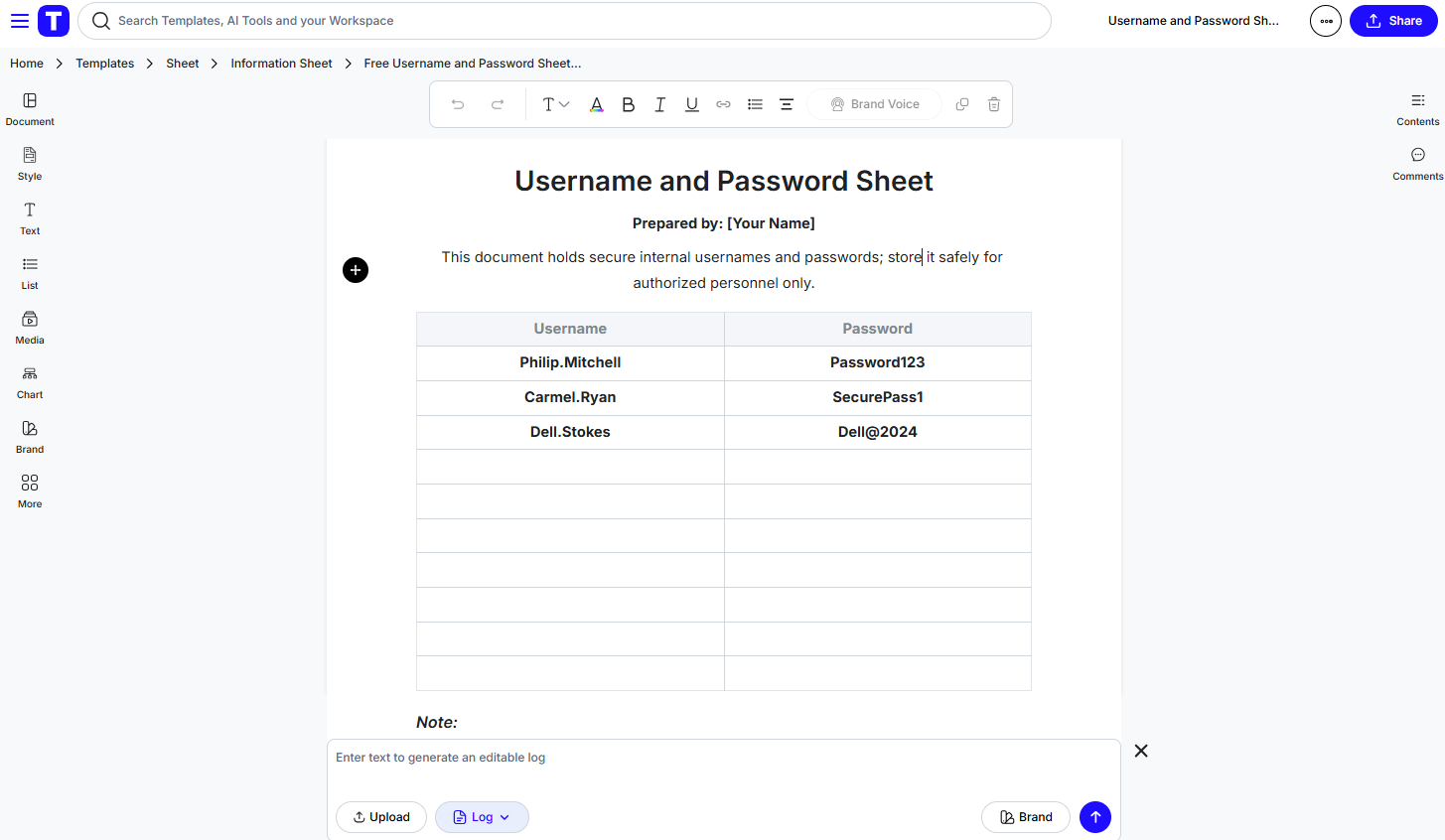
Task: Click the Share button
Action: pyautogui.click(x=1392, y=20)
